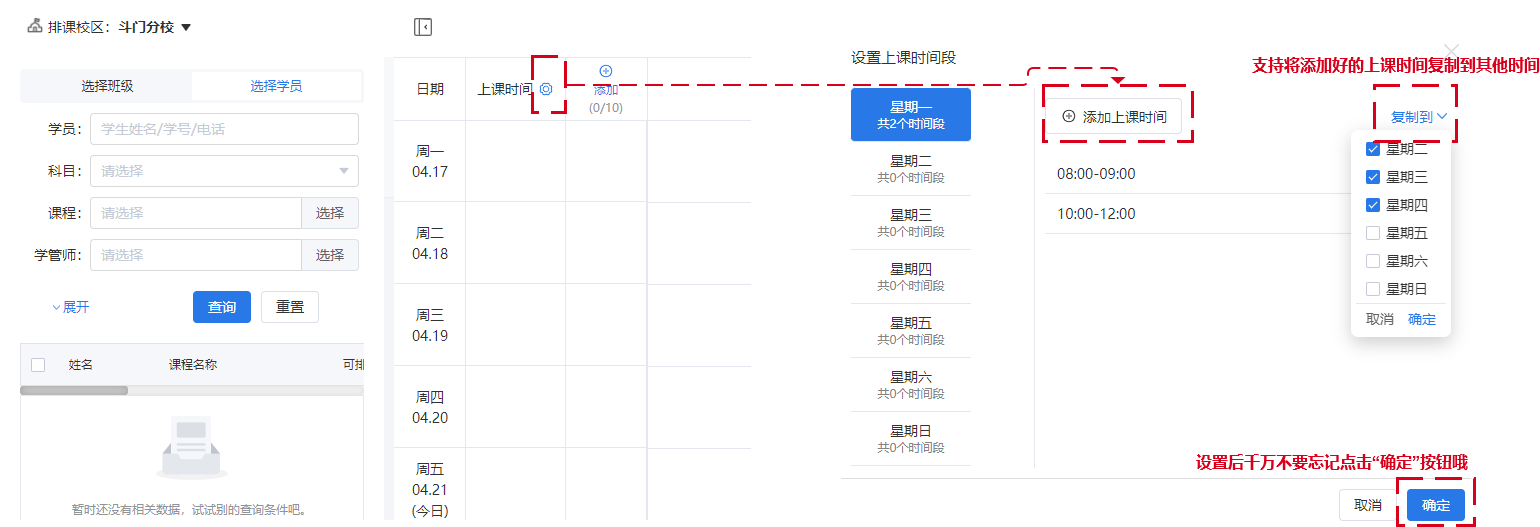The width and height of the screenshot is (1540, 527).
Task: Select 星期三 in weekday list
Action: (911, 222)
